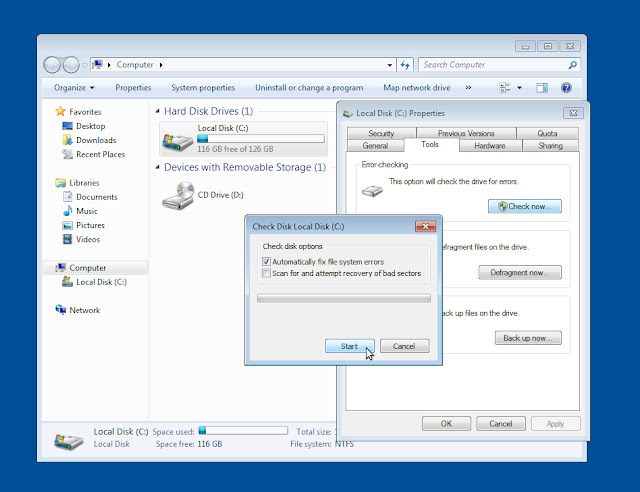Screen dimensions: 640x492
Task: Click the Desktop icon in sidebar
Action: [67, 126]
